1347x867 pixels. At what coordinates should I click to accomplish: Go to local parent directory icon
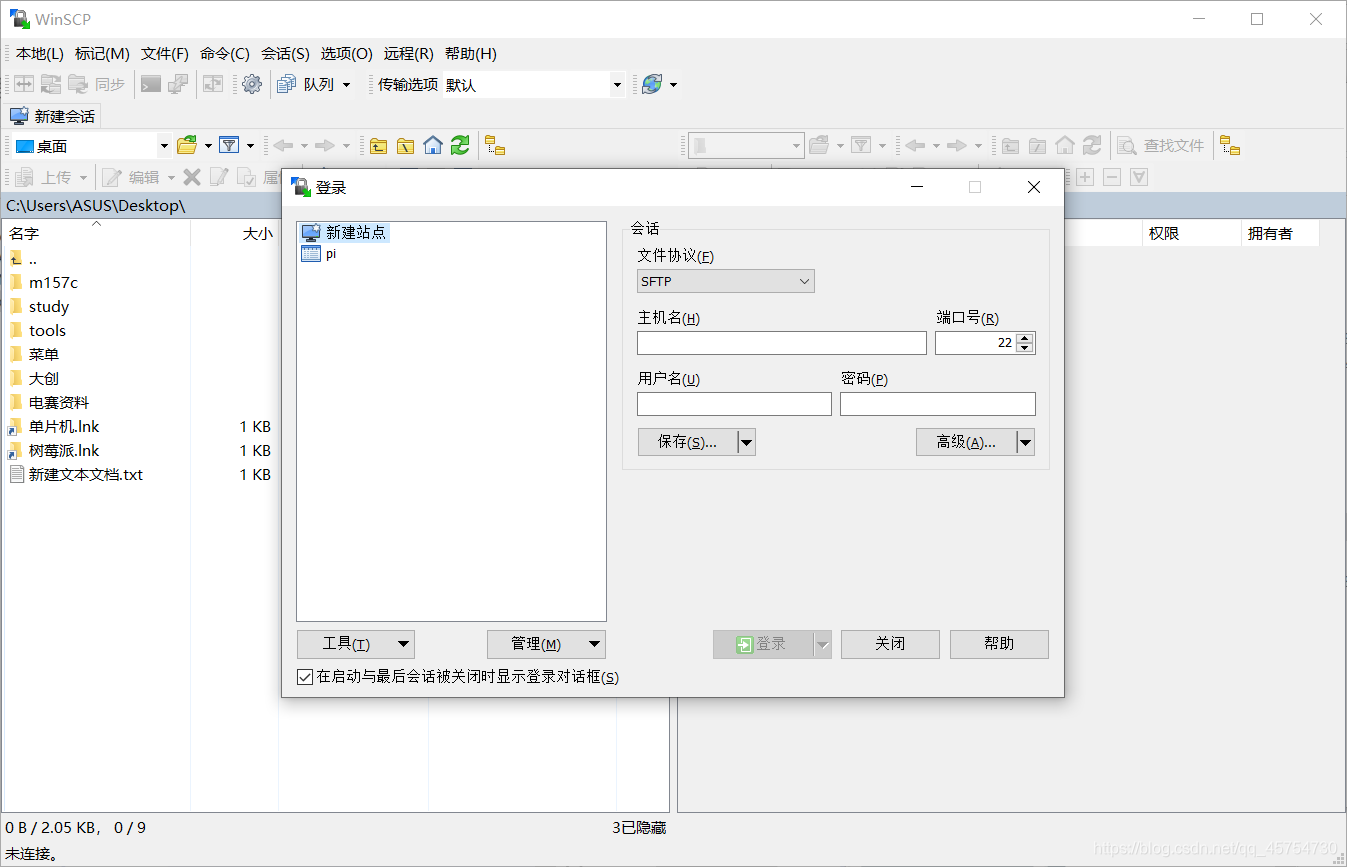378,146
